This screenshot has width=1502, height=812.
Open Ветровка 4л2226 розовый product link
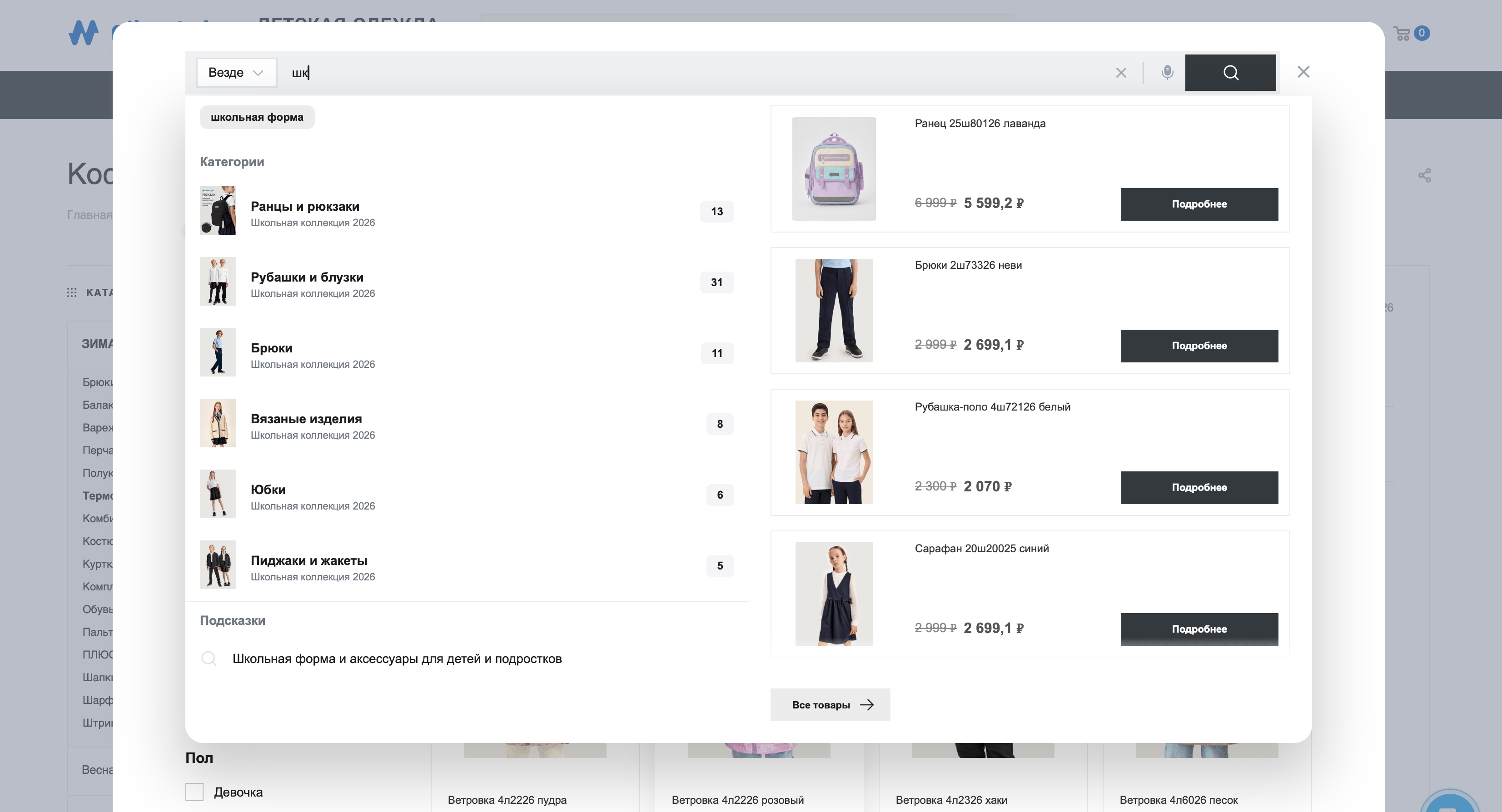point(737,800)
